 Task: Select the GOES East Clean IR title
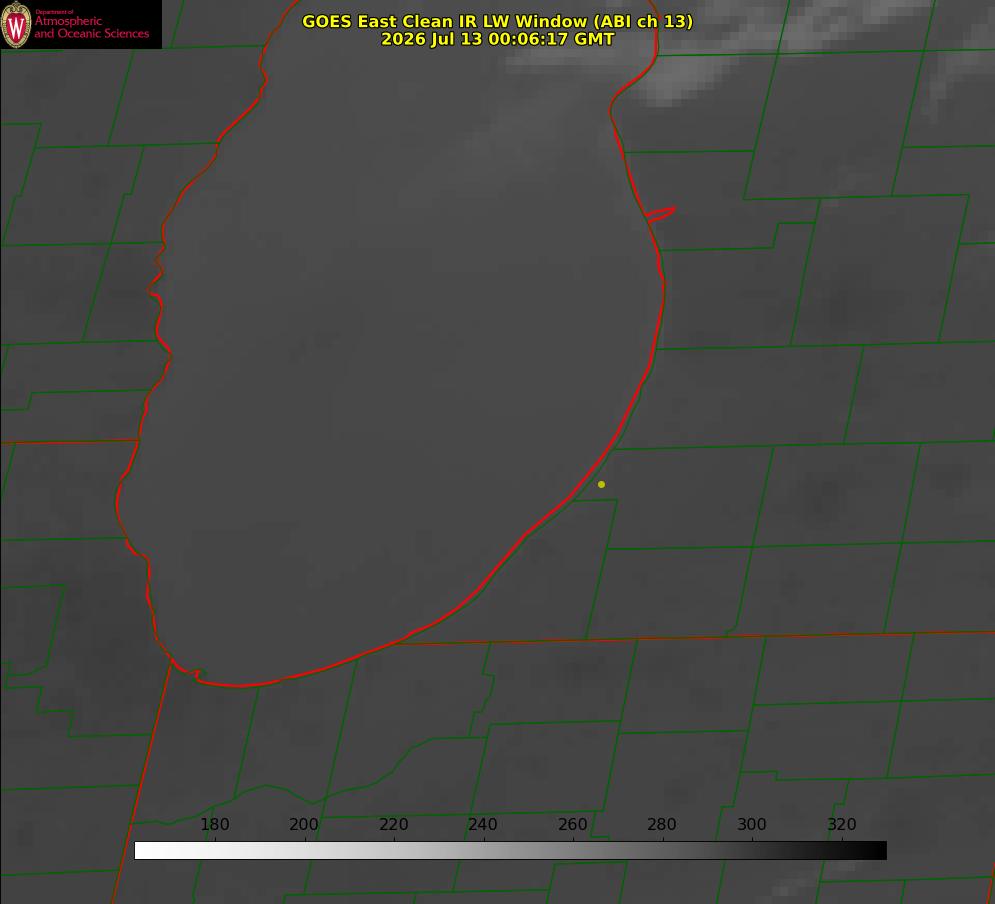pyautogui.click(x=497, y=21)
